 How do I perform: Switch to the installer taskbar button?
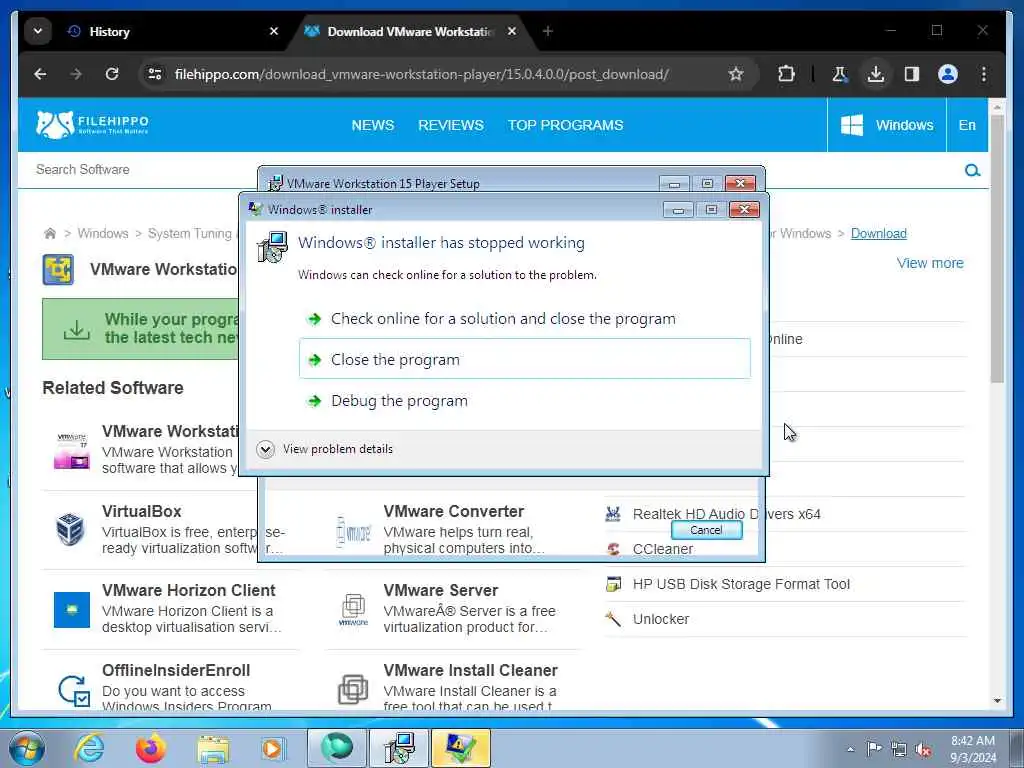398,748
